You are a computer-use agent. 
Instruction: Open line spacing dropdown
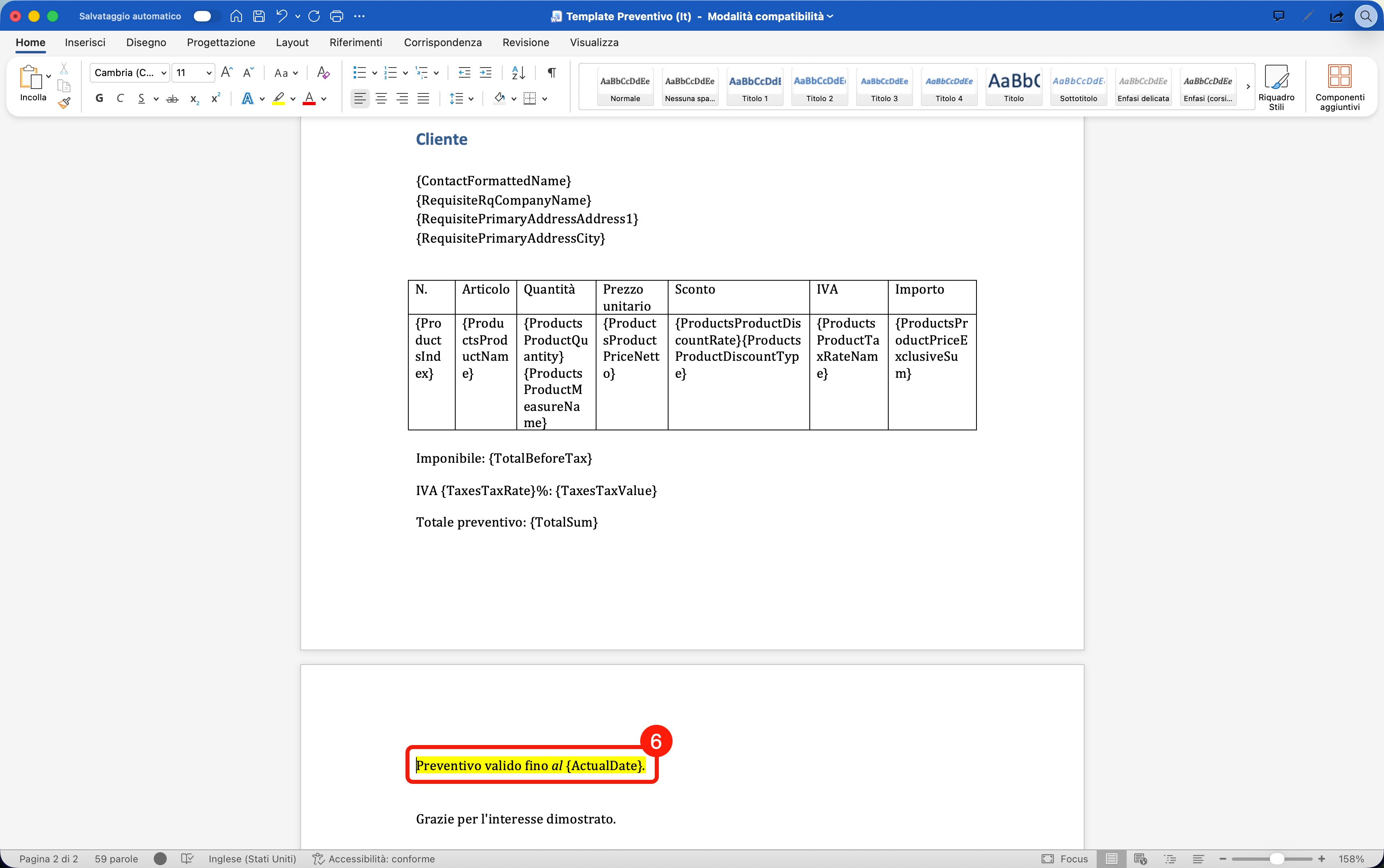coord(462,99)
